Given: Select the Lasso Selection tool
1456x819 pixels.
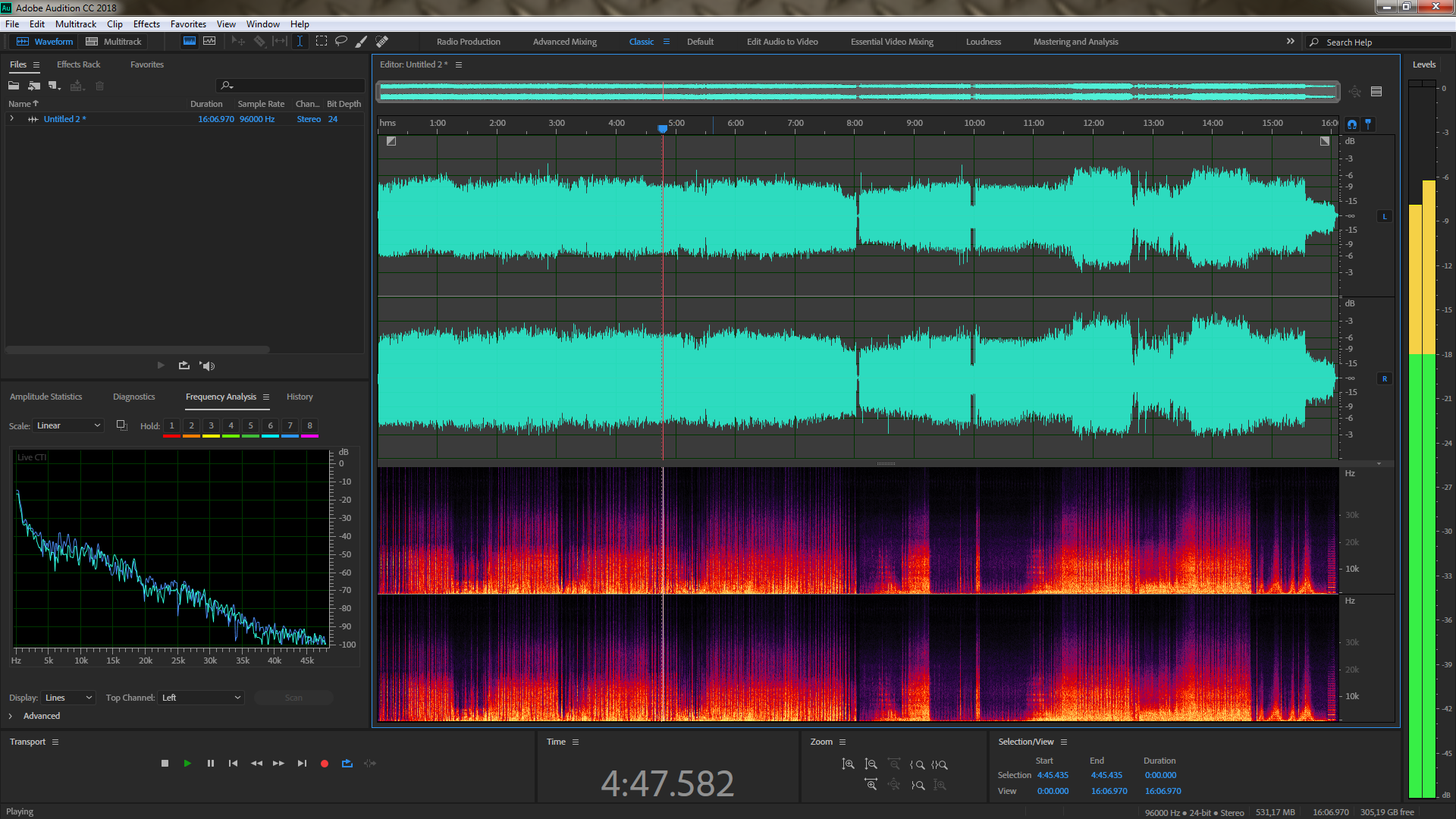Looking at the screenshot, I should pyautogui.click(x=341, y=42).
